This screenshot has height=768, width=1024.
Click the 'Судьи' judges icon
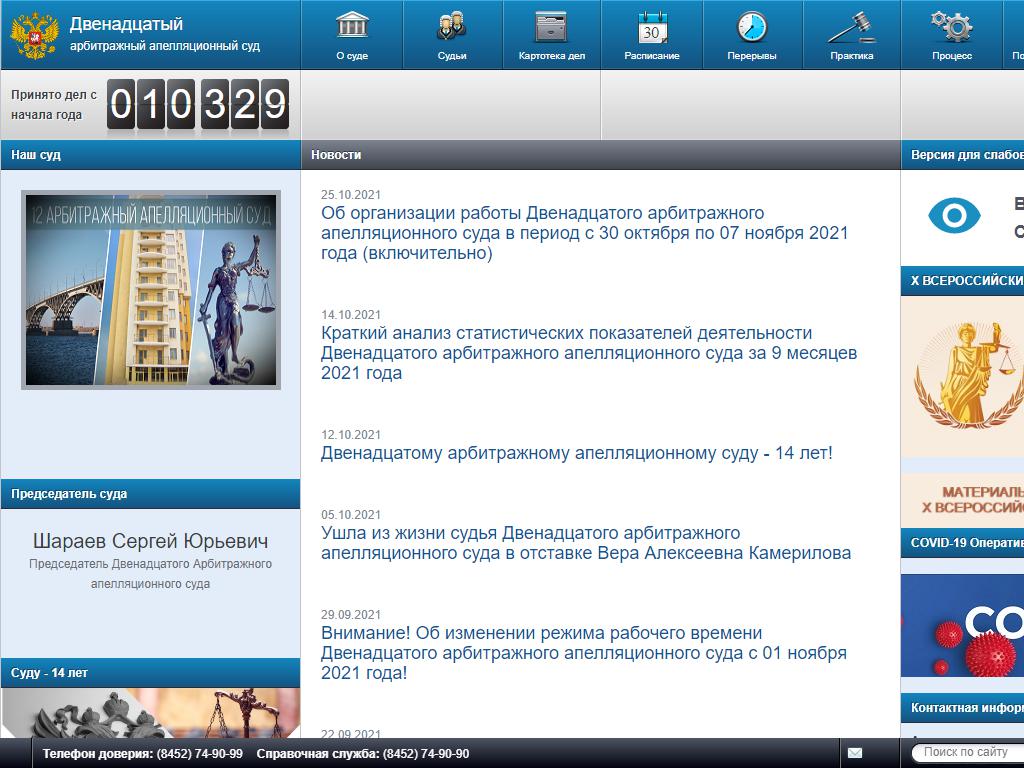click(x=452, y=27)
